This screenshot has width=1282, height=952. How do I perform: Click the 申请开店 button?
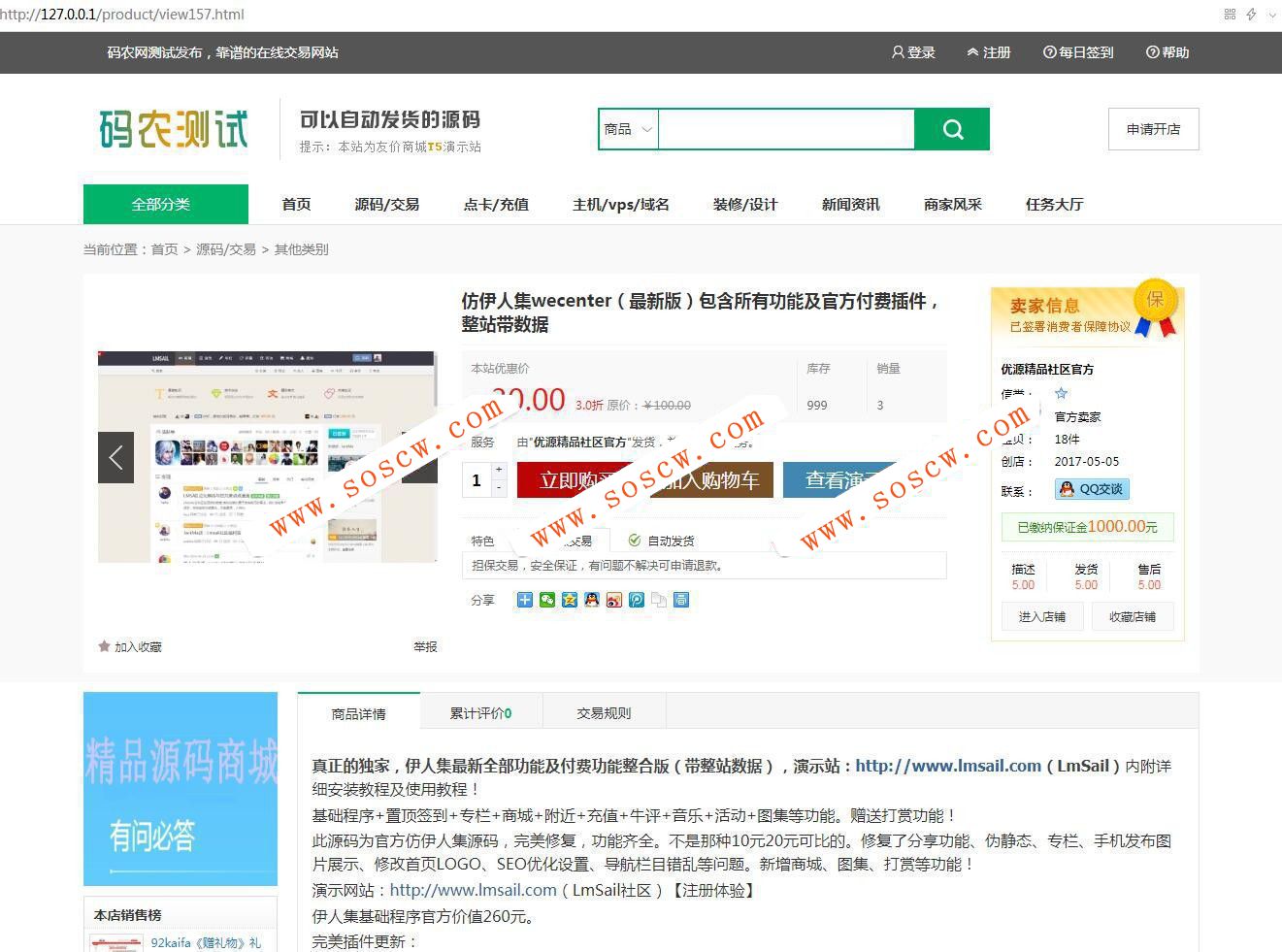coord(1153,129)
